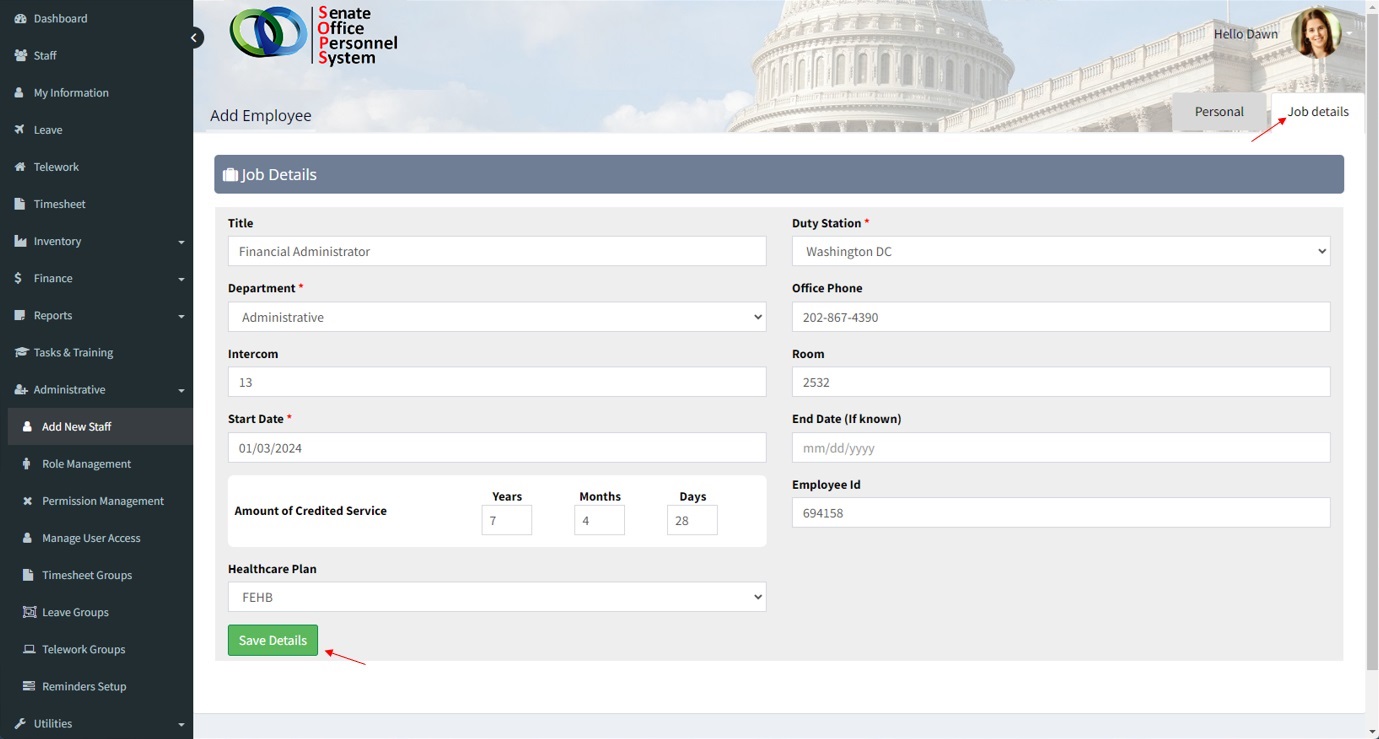The height and width of the screenshot is (739, 1379).
Task: Open the Duty Station dropdown
Action: pyautogui.click(x=1060, y=252)
